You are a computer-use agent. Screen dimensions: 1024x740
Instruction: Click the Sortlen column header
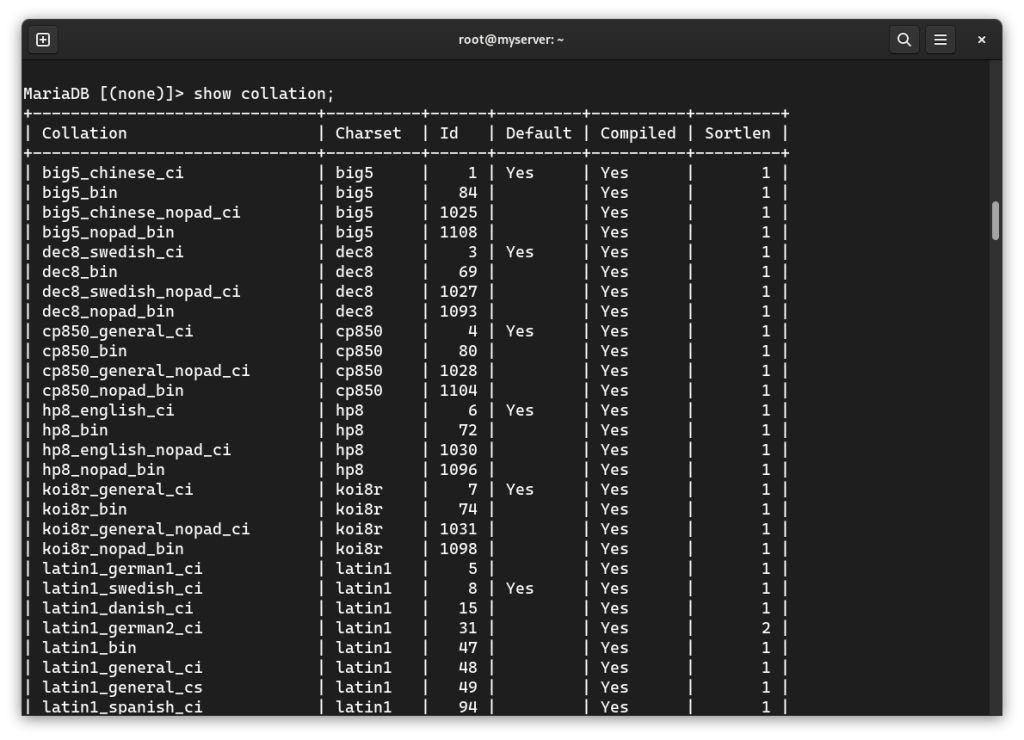click(737, 132)
